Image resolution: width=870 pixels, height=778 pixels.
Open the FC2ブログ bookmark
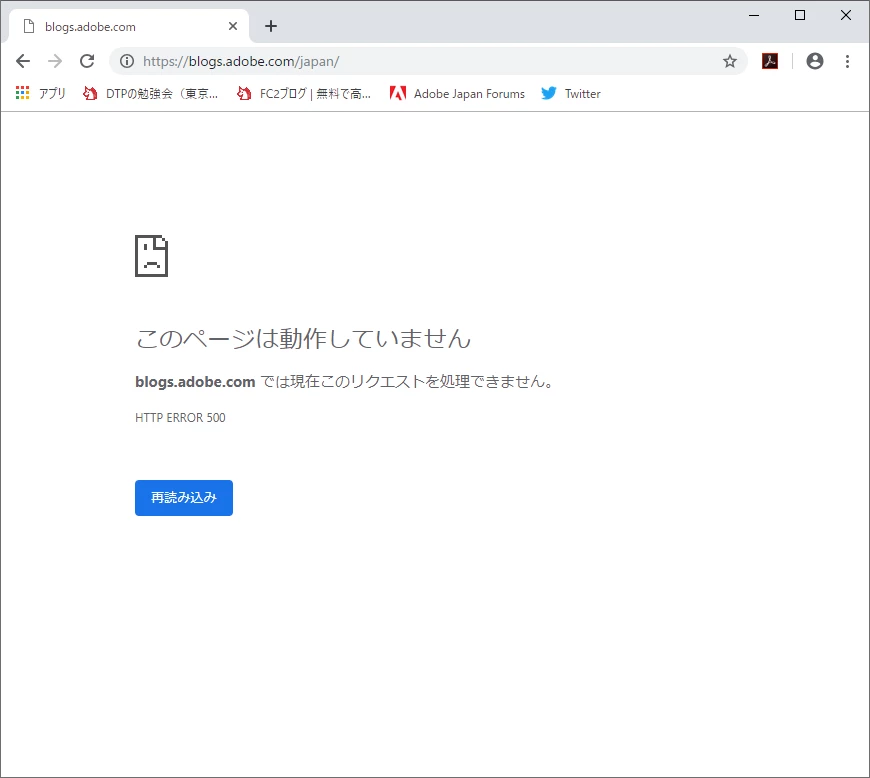click(x=304, y=93)
